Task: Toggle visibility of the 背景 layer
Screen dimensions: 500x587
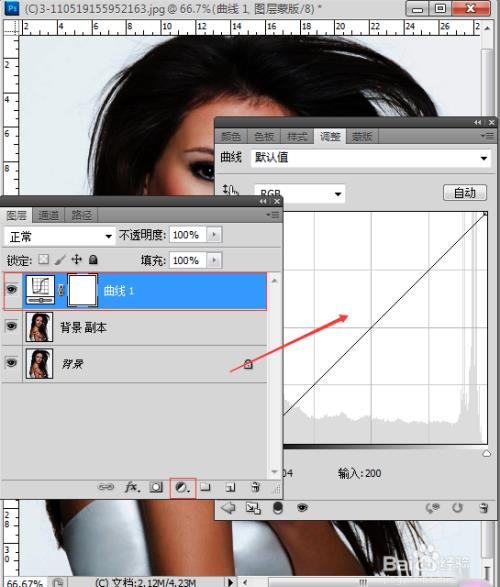Action: point(12,362)
